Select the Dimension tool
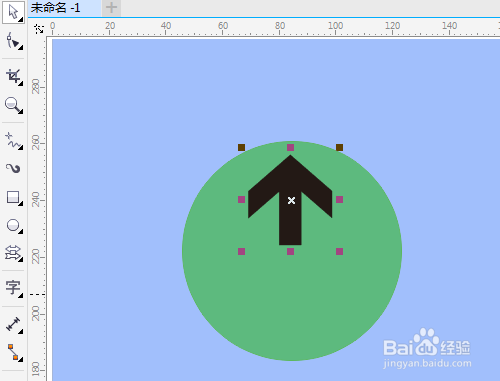500x381 pixels. [x=13, y=325]
